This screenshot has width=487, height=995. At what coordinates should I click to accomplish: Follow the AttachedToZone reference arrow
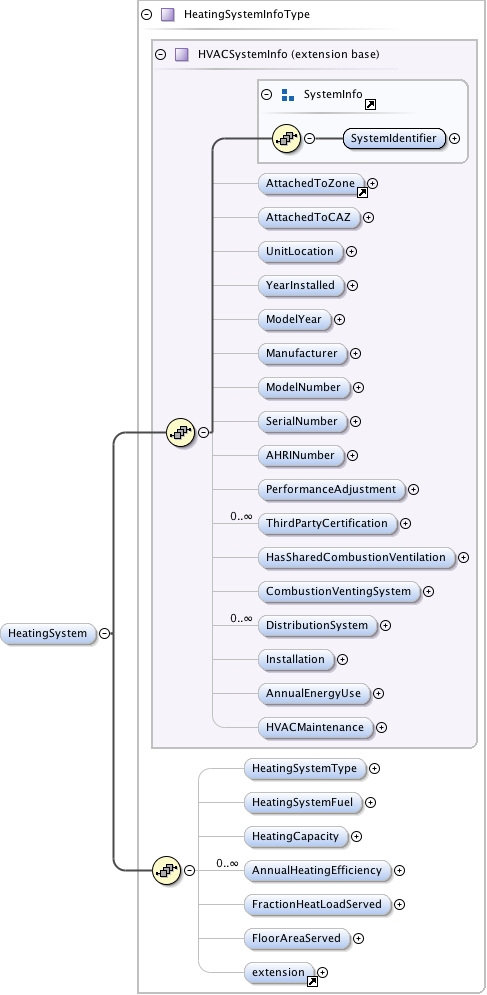tap(362, 192)
